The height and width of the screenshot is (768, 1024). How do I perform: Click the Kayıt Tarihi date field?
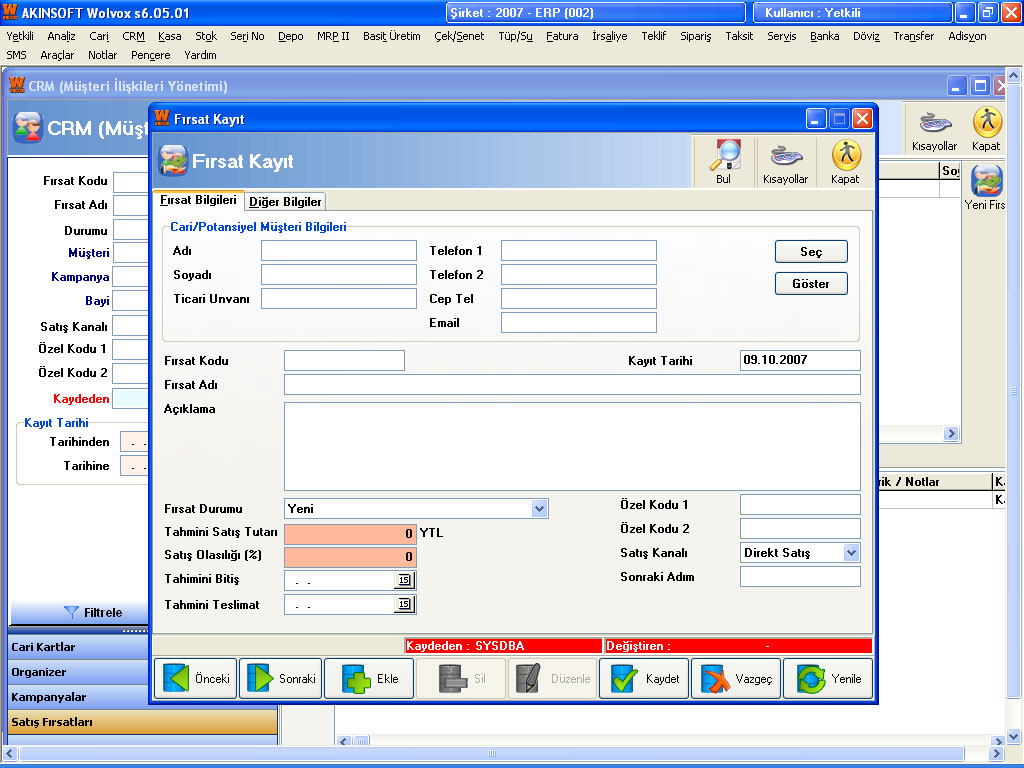[x=800, y=360]
